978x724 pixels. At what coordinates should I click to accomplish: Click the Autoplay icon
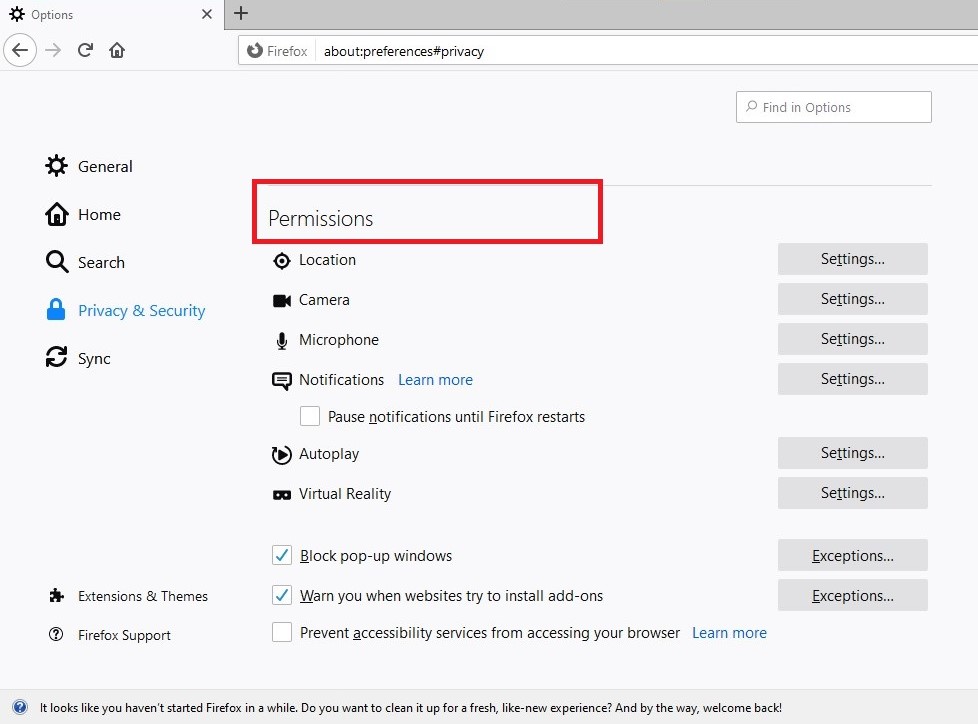(x=281, y=454)
